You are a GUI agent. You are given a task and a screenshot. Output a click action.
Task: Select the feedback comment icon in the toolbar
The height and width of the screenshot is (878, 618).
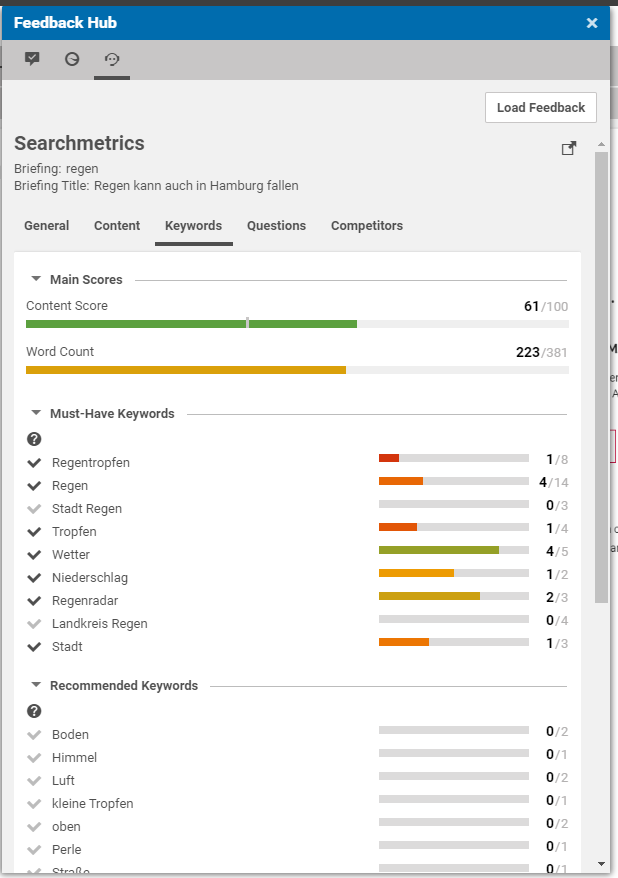pyautogui.click(x=31, y=59)
